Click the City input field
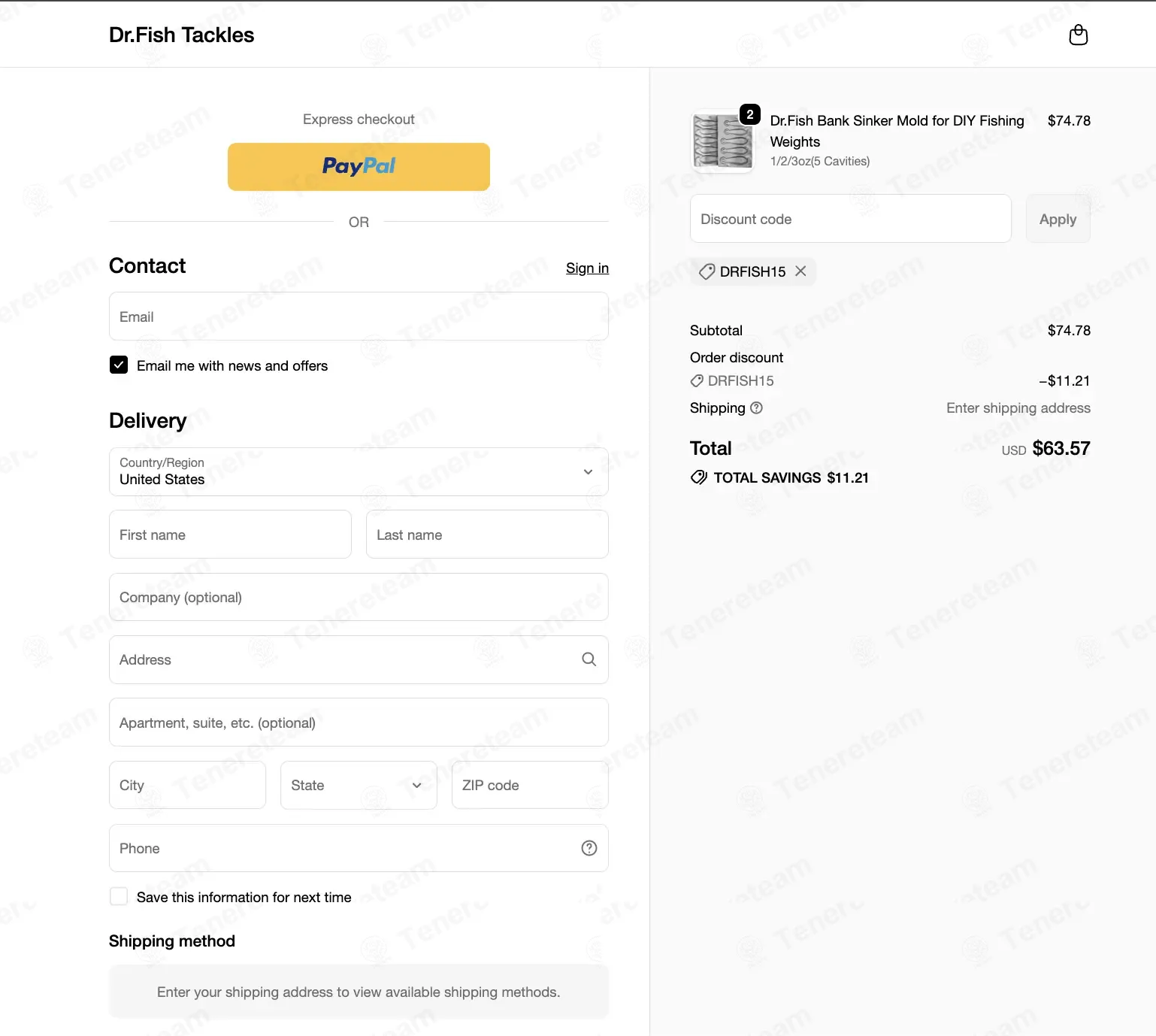 [x=187, y=785]
